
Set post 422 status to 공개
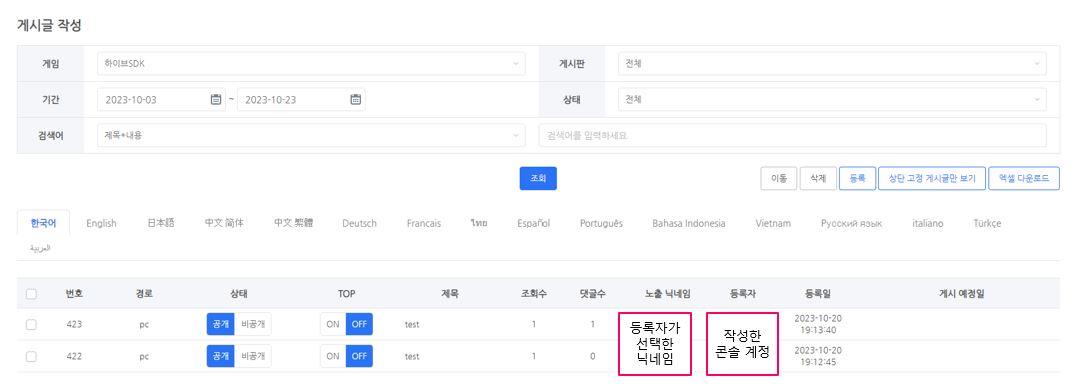pyautogui.click(x=220, y=356)
